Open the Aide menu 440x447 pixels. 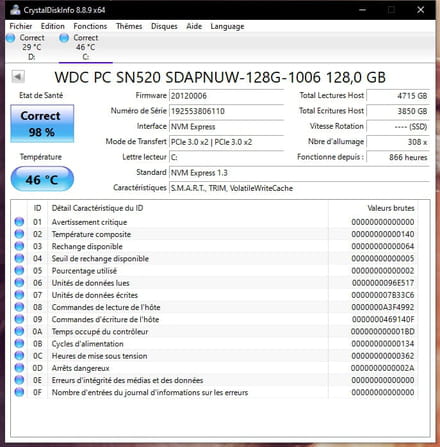tap(194, 26)
